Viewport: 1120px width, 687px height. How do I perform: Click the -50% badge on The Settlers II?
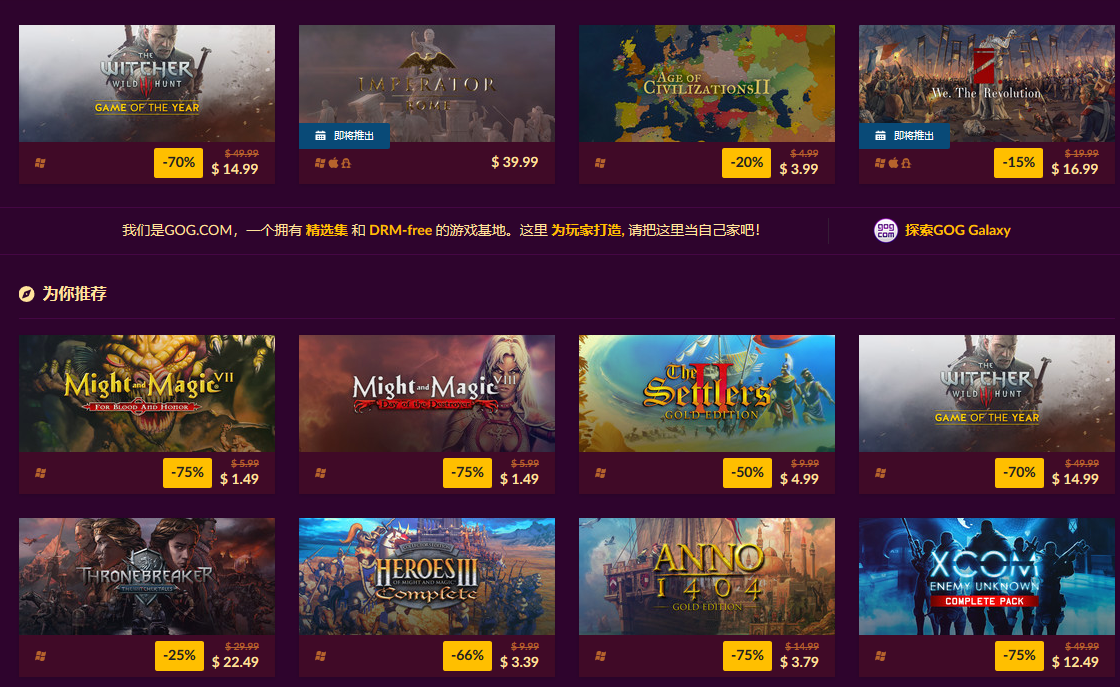click(747, 473)
